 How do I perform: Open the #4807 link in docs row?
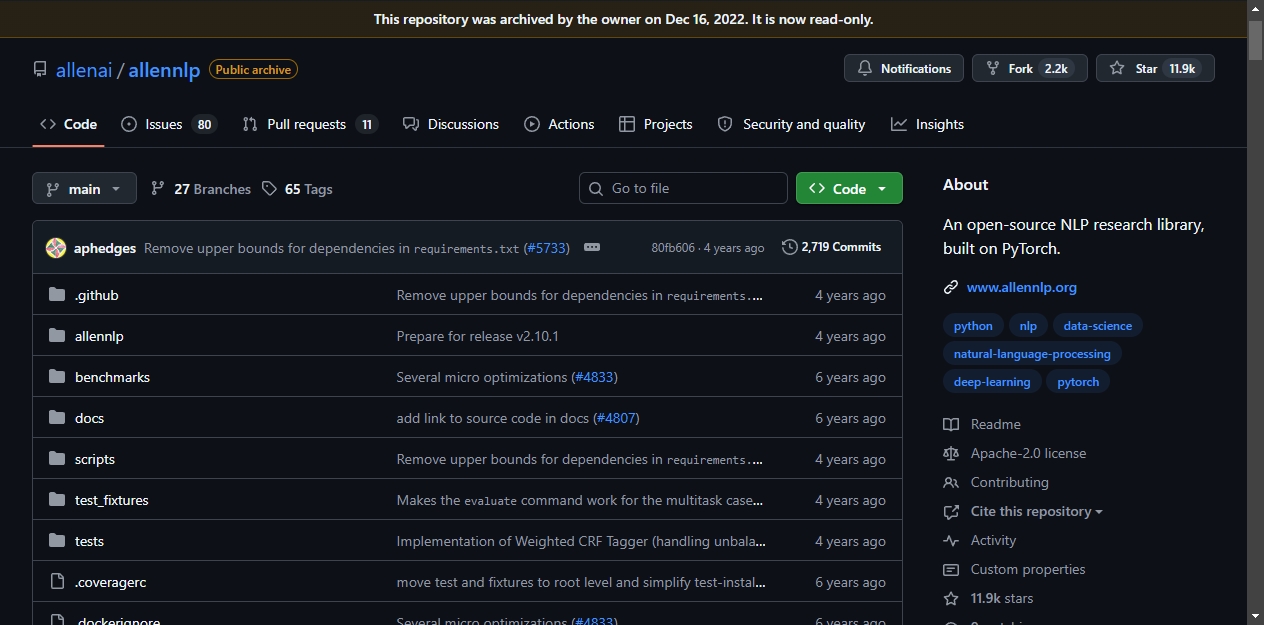pyautogui.click(x=615, y=418)
